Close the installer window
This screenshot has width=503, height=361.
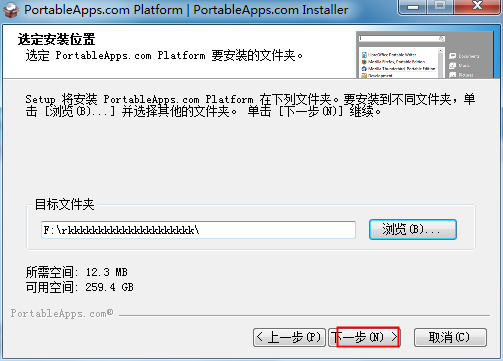[477, 7]
